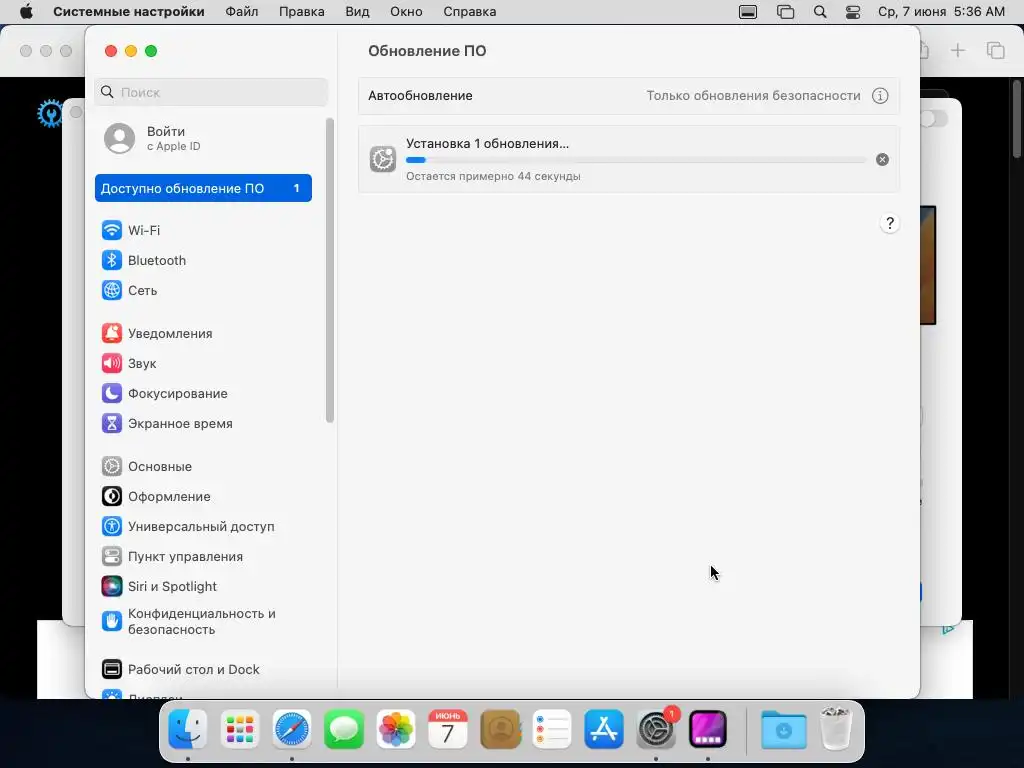Open Messages from the Dock
1024x768 pixels.
point(344,729)
